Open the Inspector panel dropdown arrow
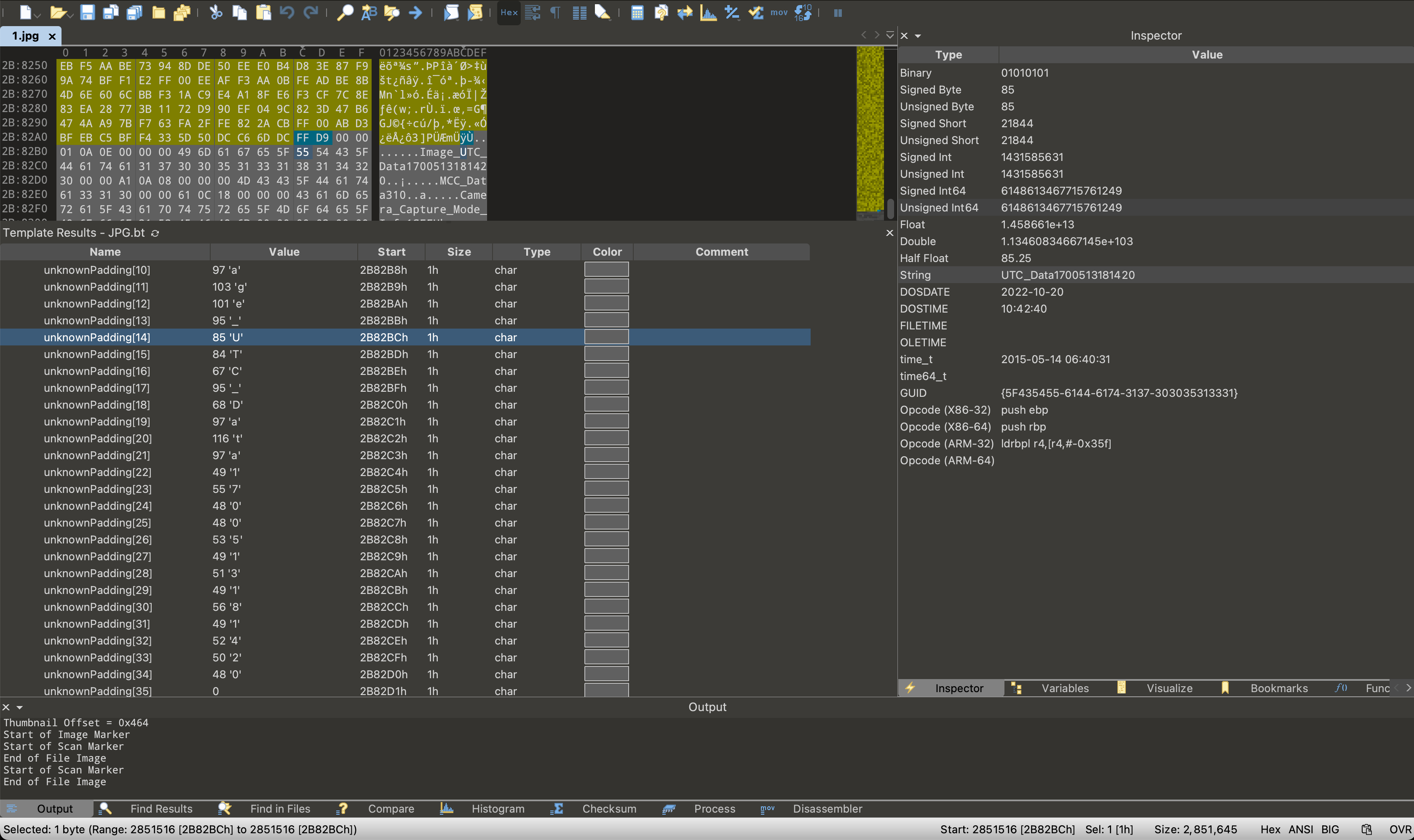Viewport: 1414px width, 840px height. click(918, 36)
